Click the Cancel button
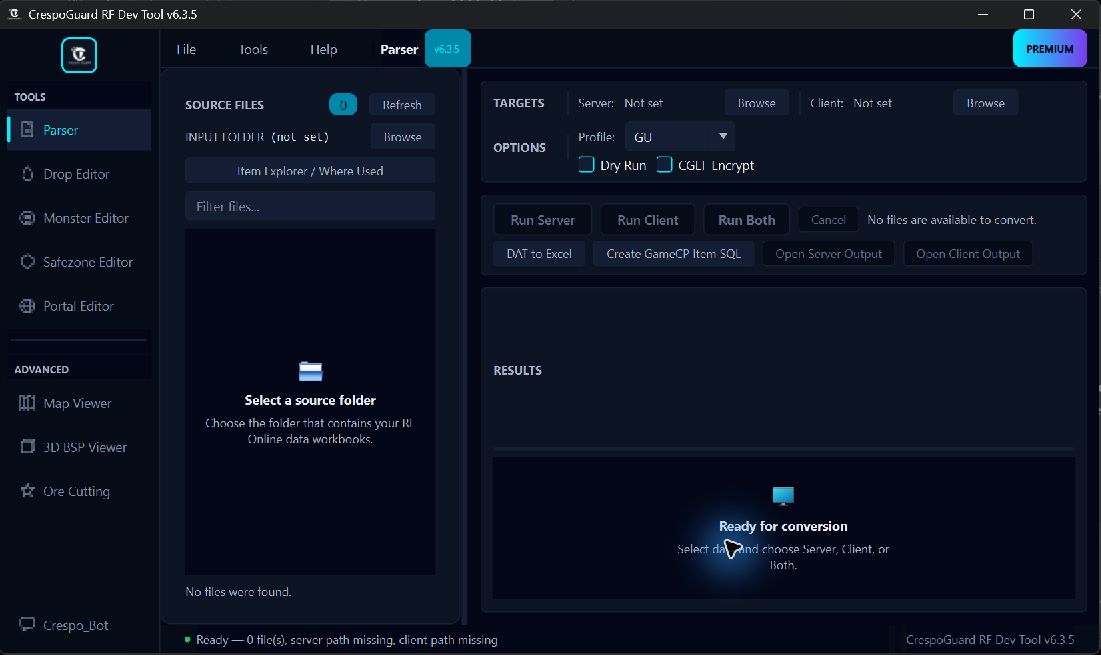The width and height of the screenshot is (1101, 655). click(828, 220)
